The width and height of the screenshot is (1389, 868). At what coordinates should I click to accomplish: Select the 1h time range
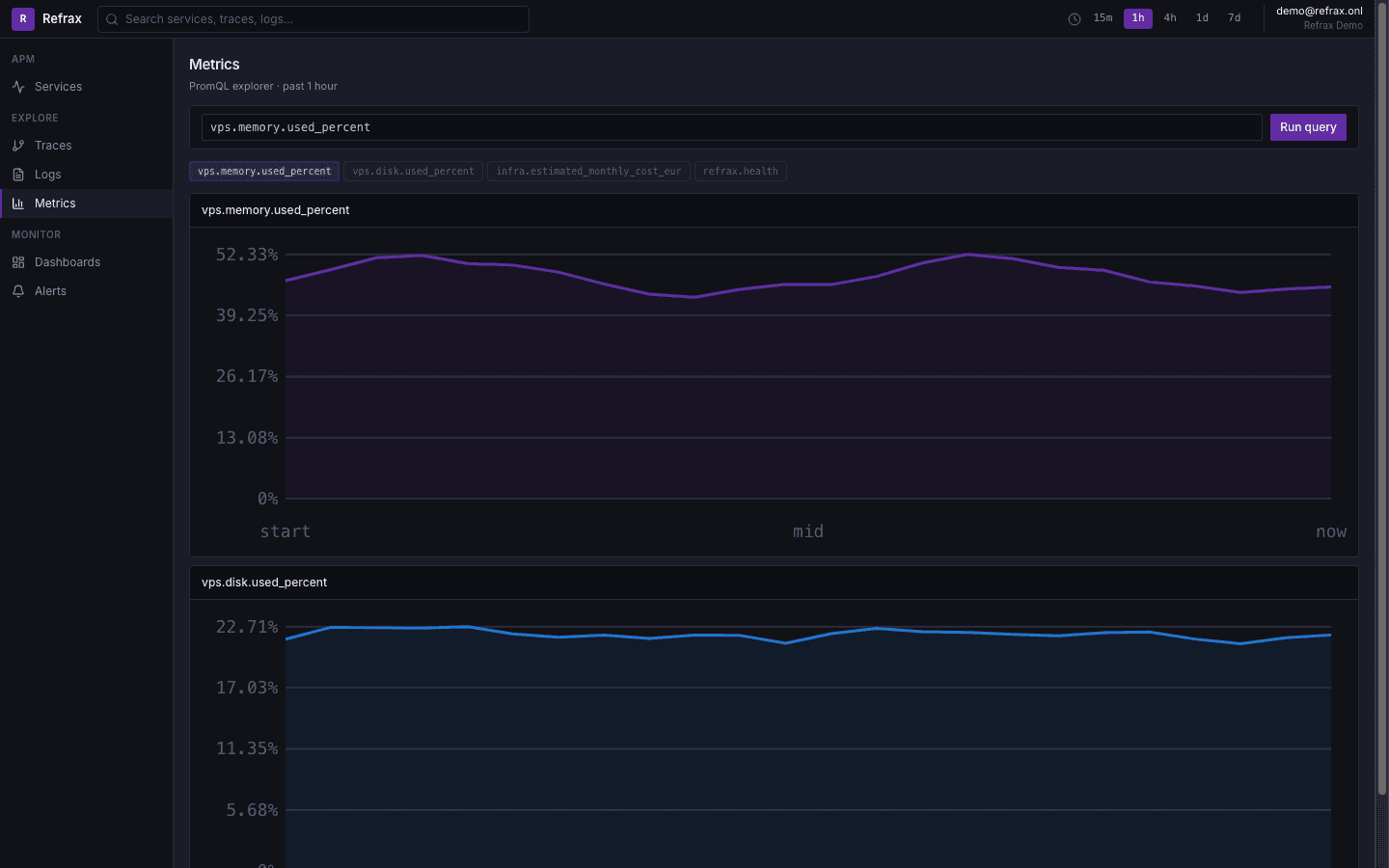coord(1138,18)
